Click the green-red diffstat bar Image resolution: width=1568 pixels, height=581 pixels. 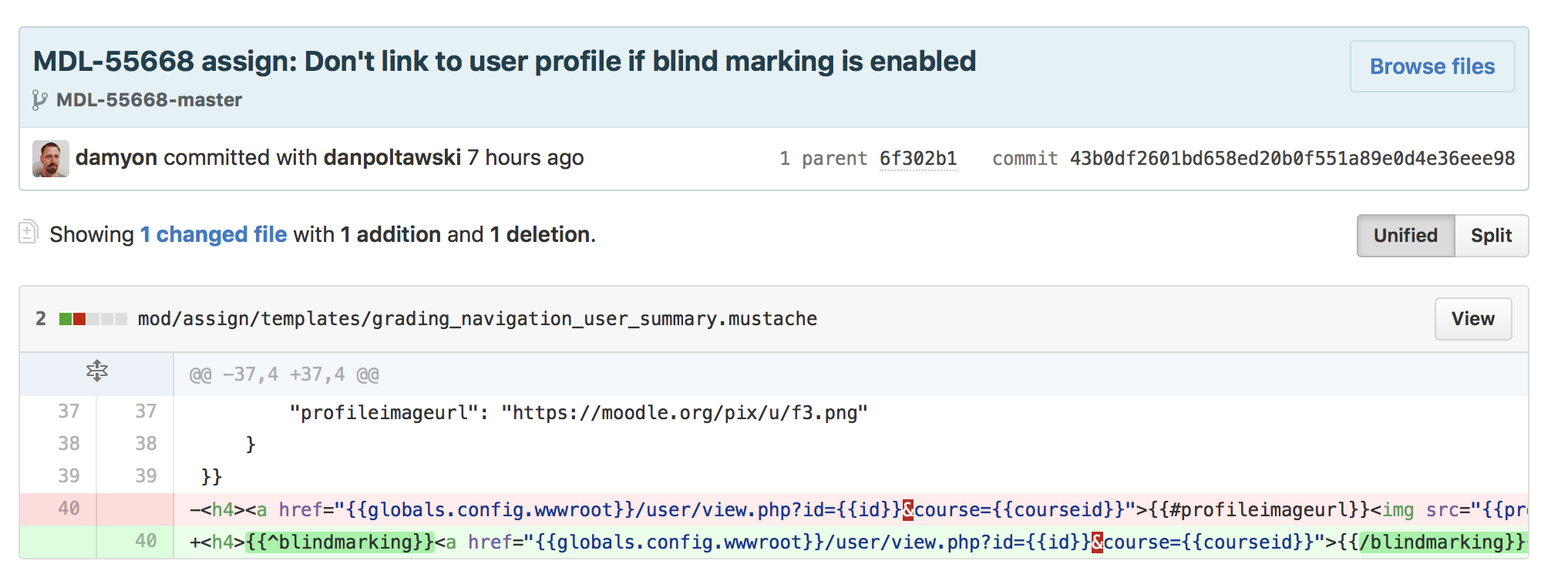point(93,319)
